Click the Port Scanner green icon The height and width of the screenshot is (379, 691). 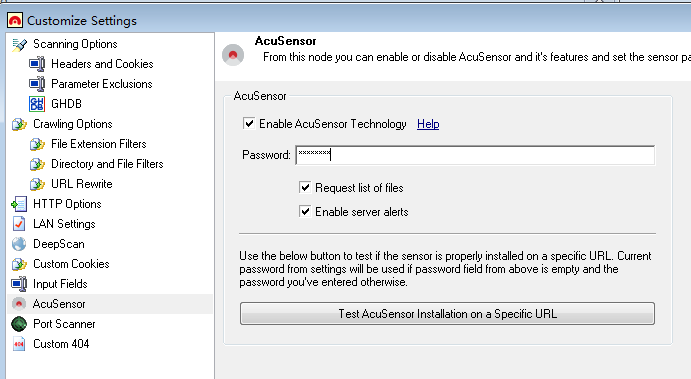coord(19,324)
